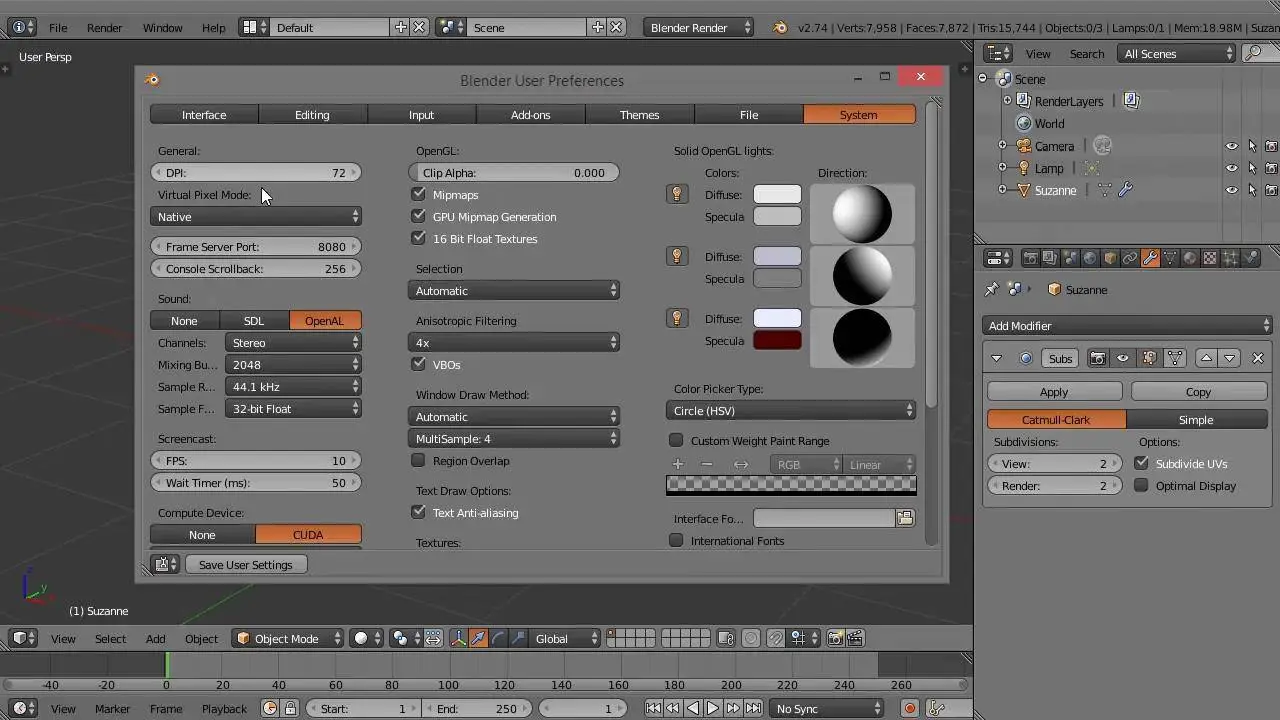1280x720 pixels.
Task: Toggle the VBOs checkbox
Action: 418,364
